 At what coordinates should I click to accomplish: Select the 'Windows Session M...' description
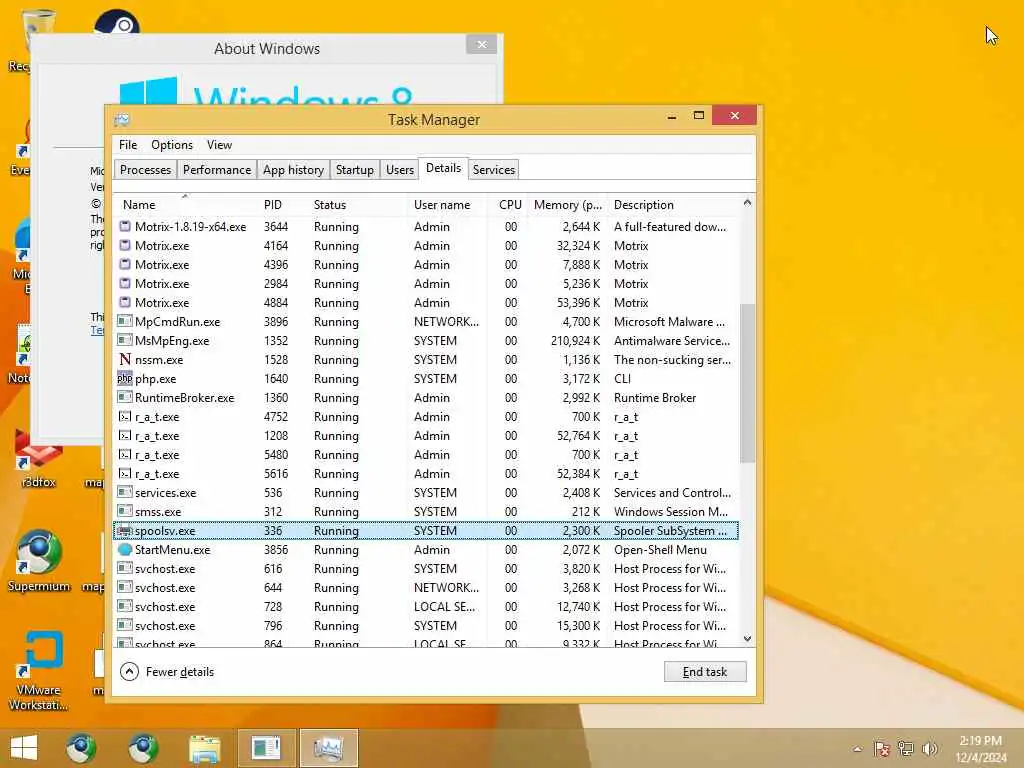[x=671, y=511]
